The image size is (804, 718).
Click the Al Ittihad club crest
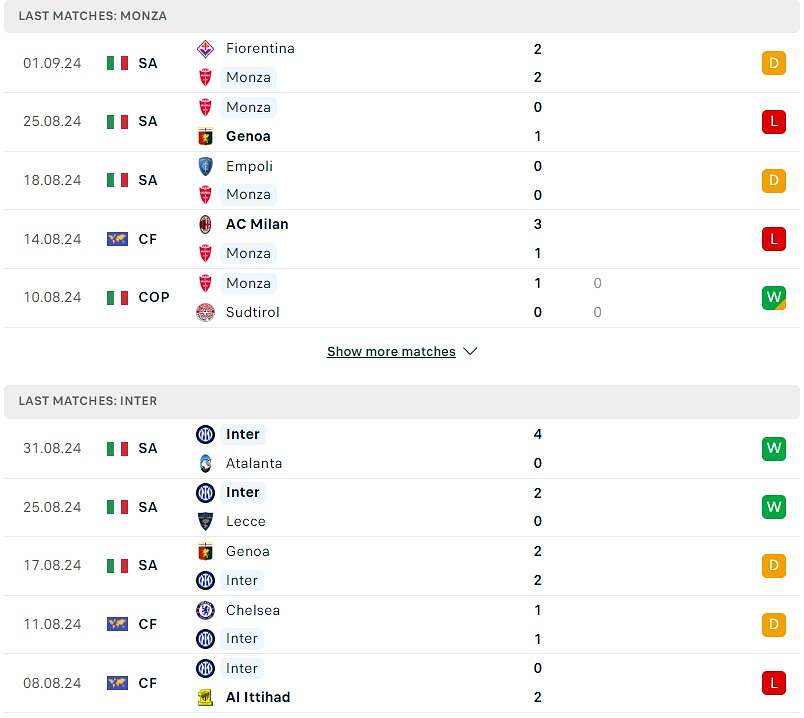tap(205, 697)
